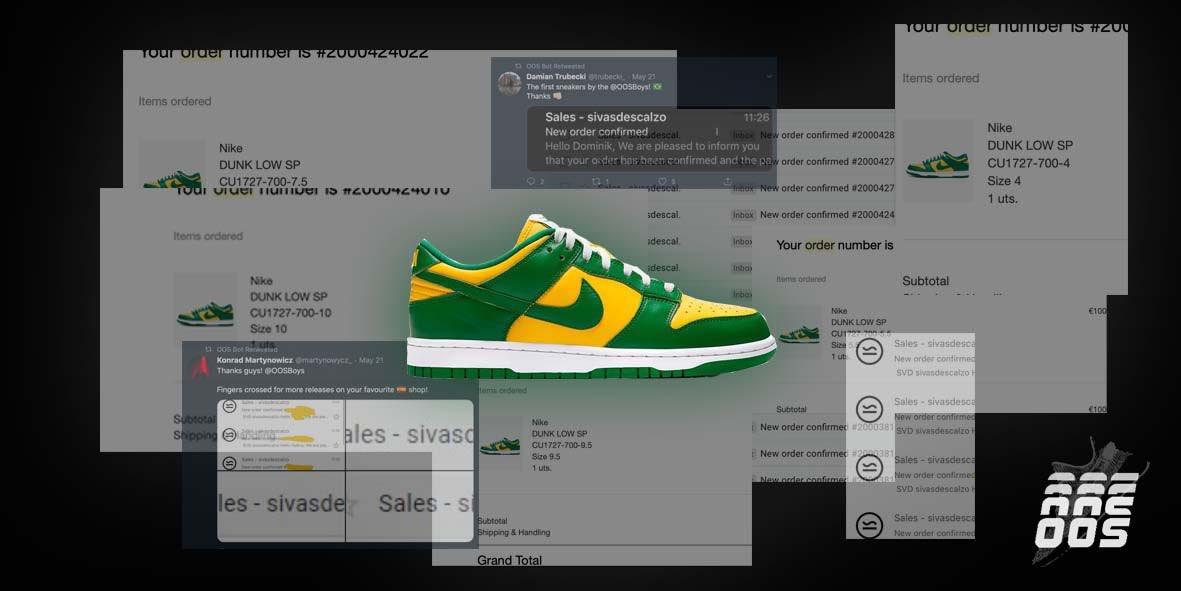Click the share icon on Damian's tweet

(x=727, y=181)
